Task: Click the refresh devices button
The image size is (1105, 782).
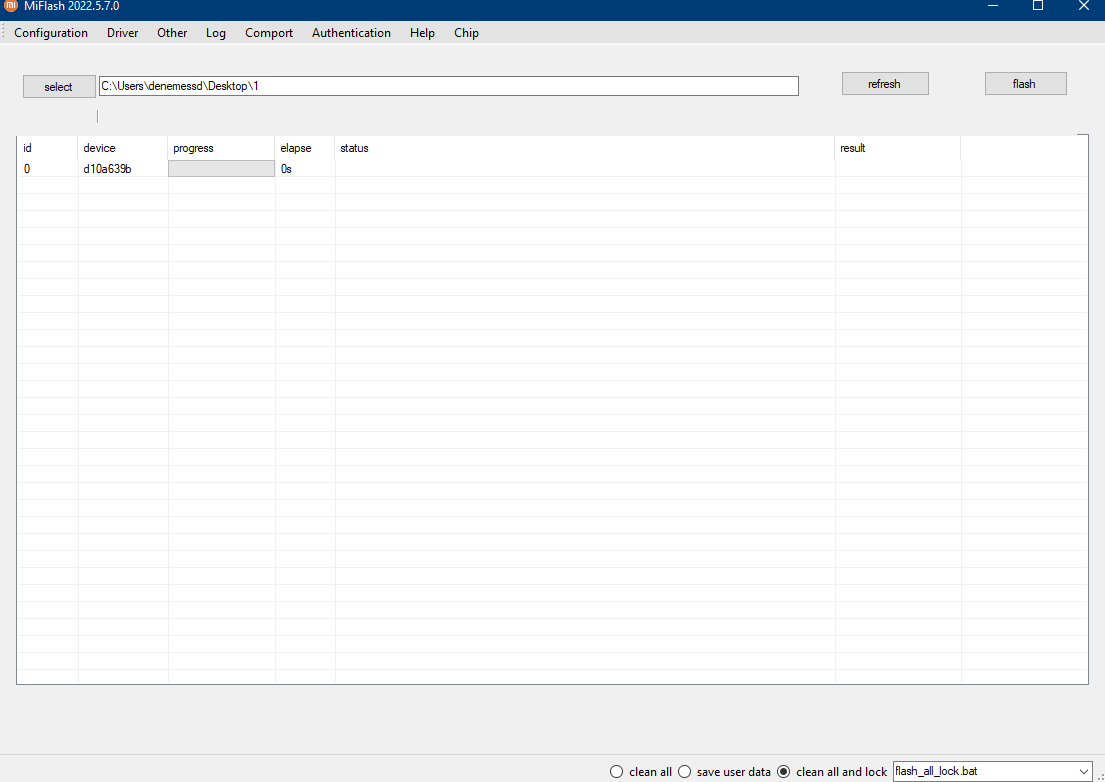Action: [885, 84]
